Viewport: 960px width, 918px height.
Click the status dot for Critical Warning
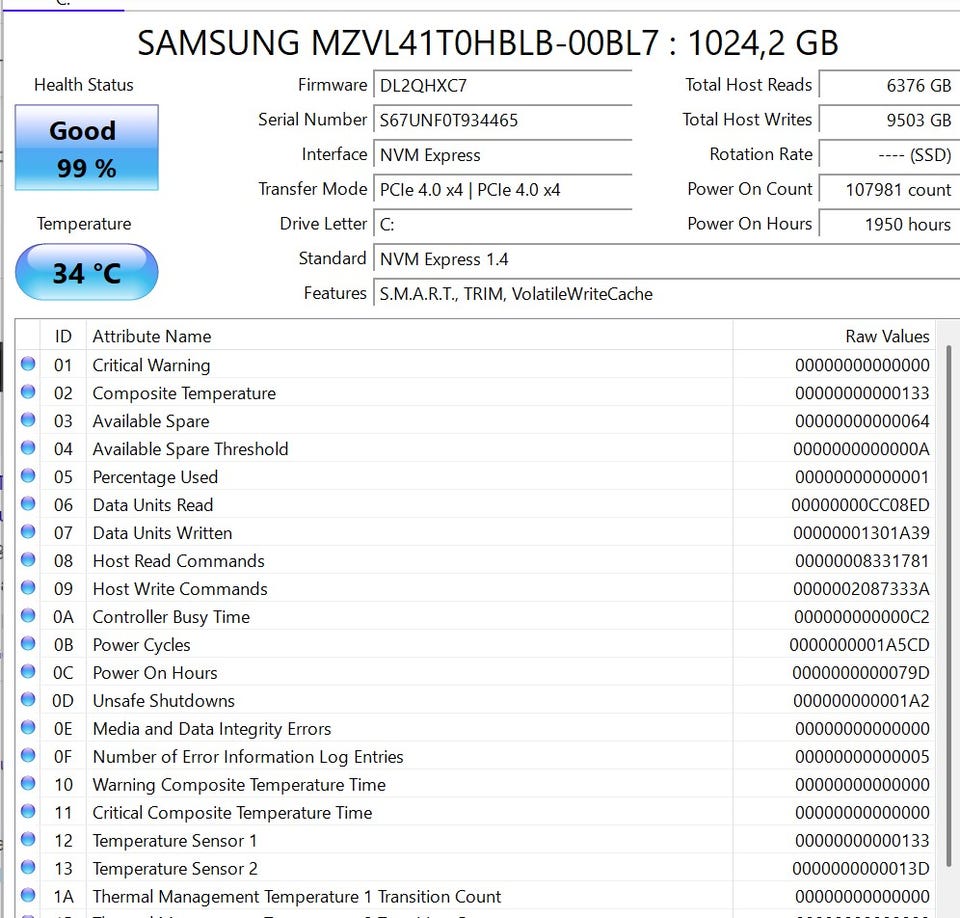pyautogui.click(x=28, y=364)
